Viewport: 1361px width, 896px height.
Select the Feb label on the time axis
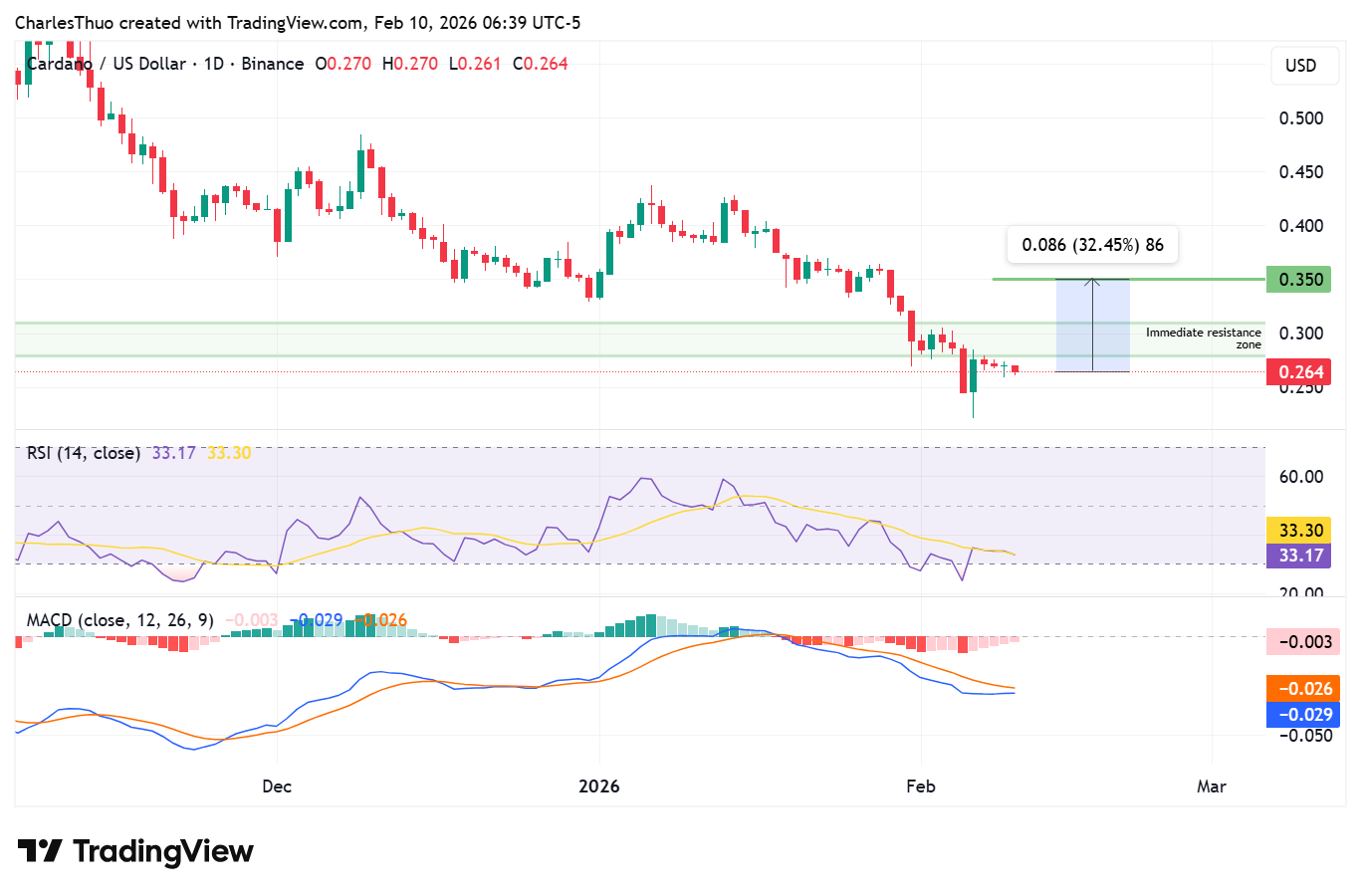[921, 786]
